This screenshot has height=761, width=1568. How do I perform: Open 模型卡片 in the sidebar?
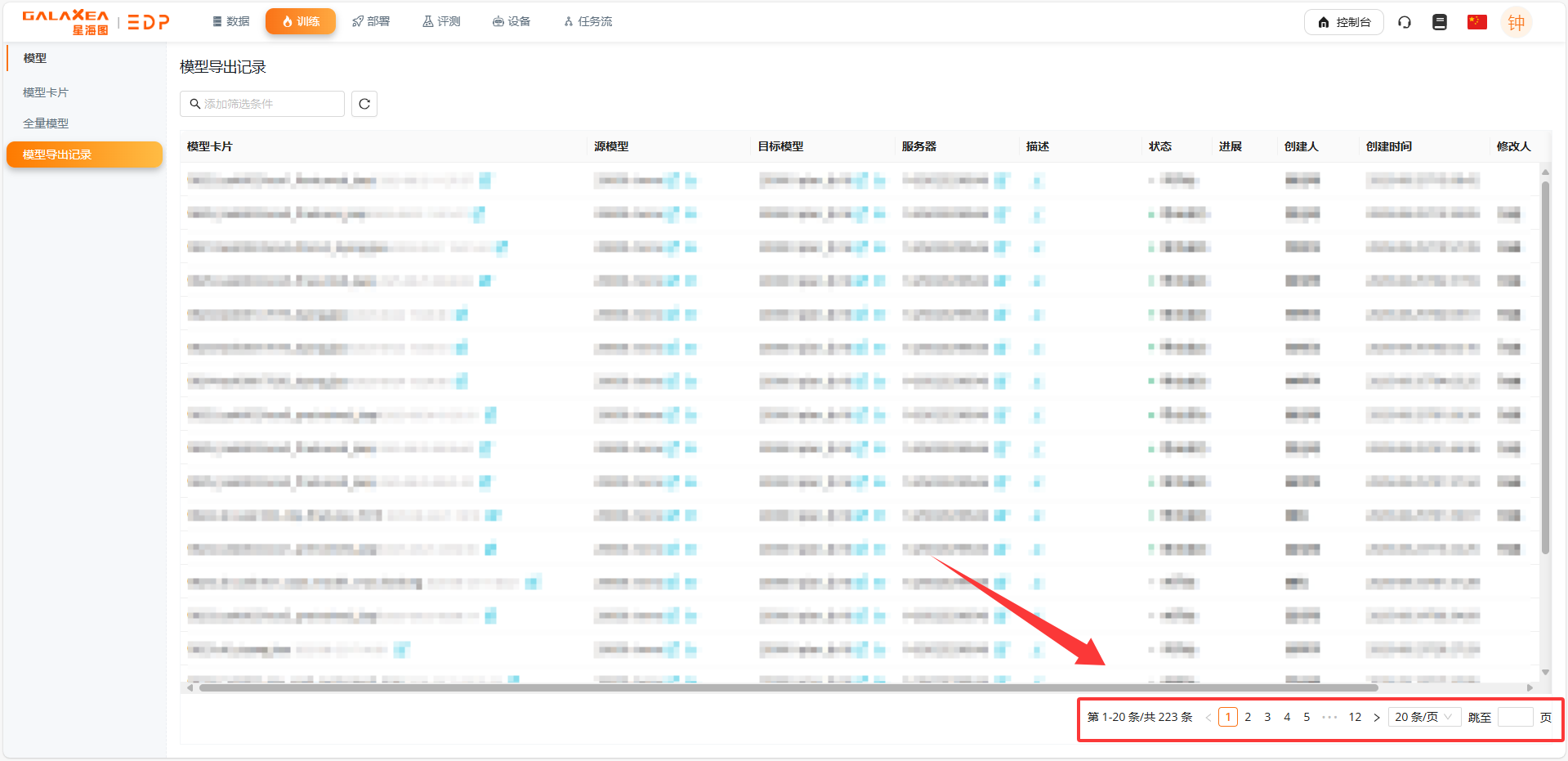tap(46, 92)
